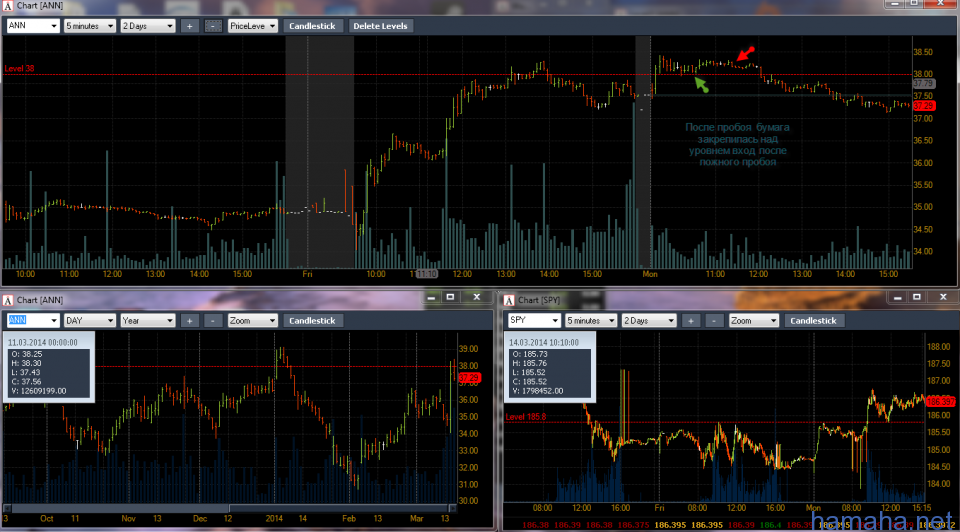Image resolution: width=960 pixels, height=532 pixels.
Task: Open the PriceLevel mode dropdown in top chart
Action: (252, 26)
